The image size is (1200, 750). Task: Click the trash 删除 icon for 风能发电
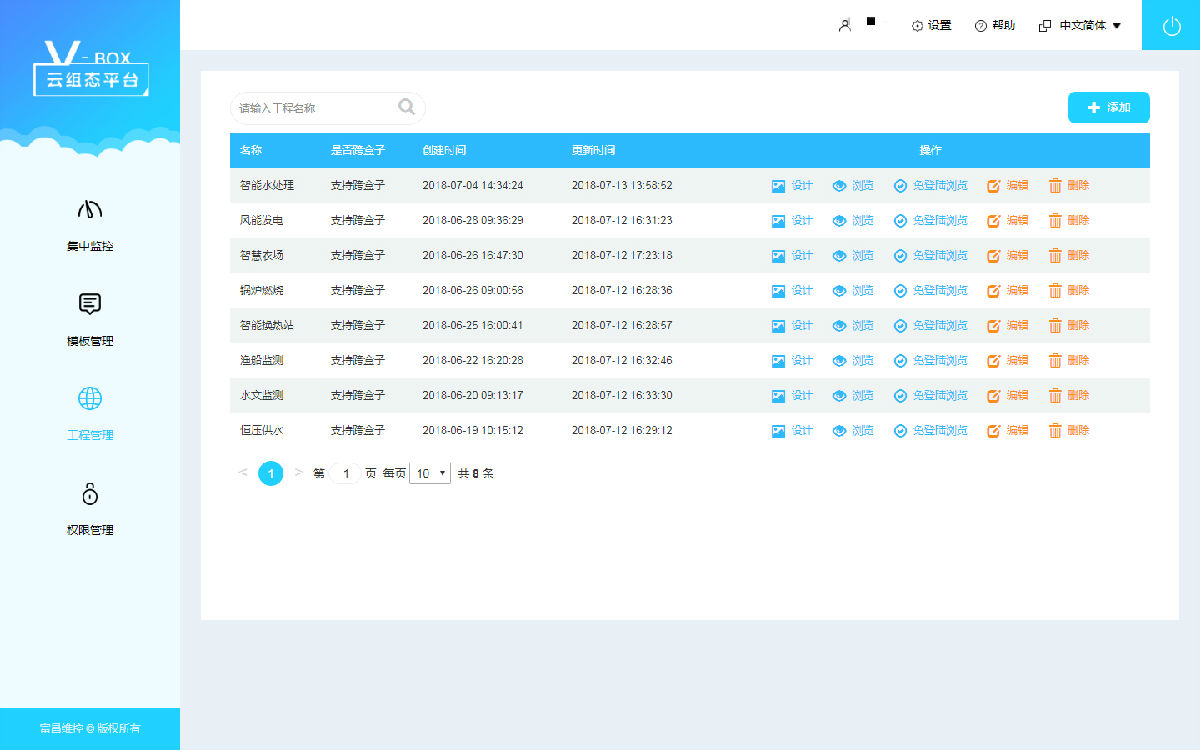pyautogui.click(x=1055, y=221)
